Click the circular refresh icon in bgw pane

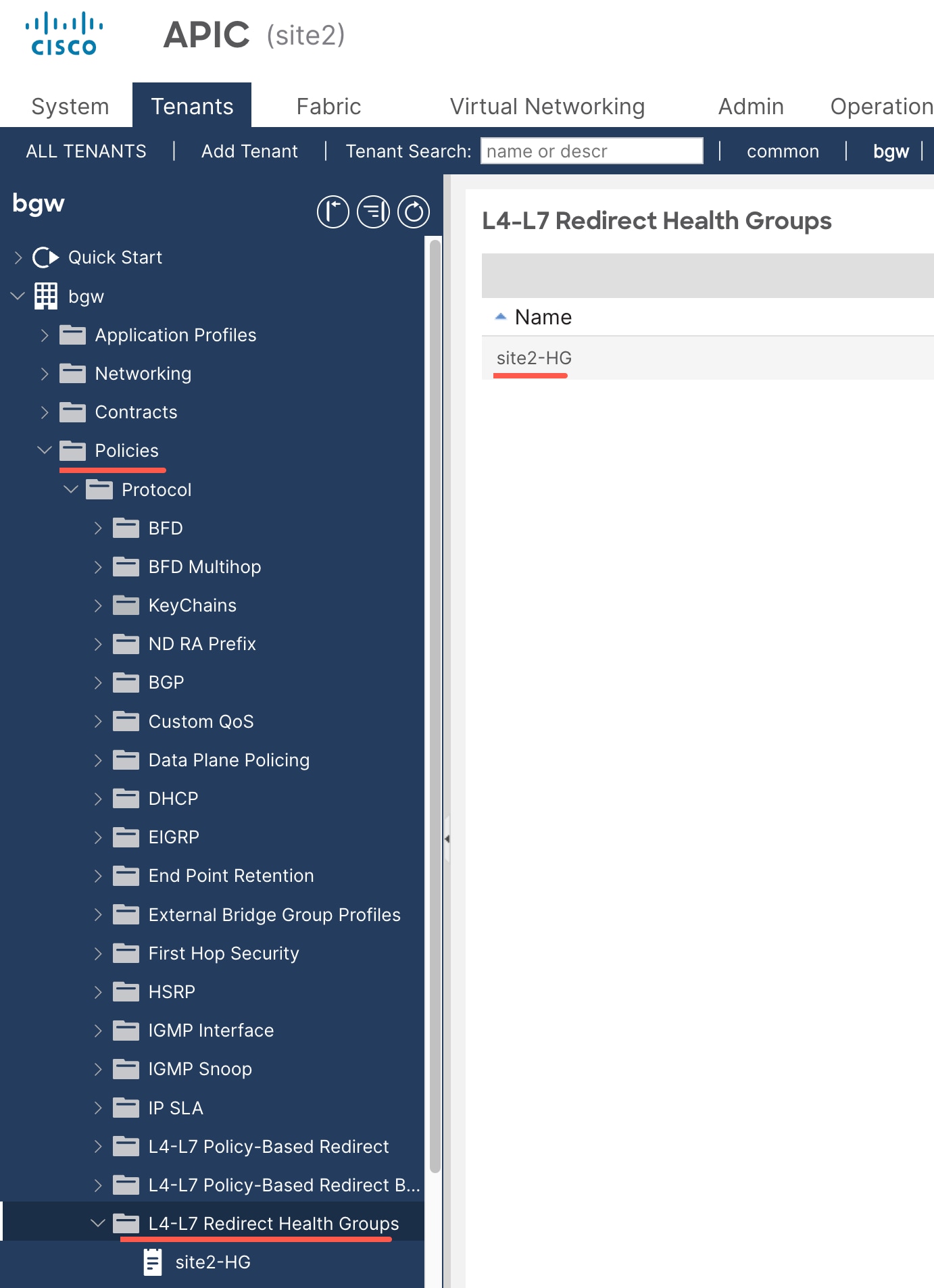click(x=414, y=212)
